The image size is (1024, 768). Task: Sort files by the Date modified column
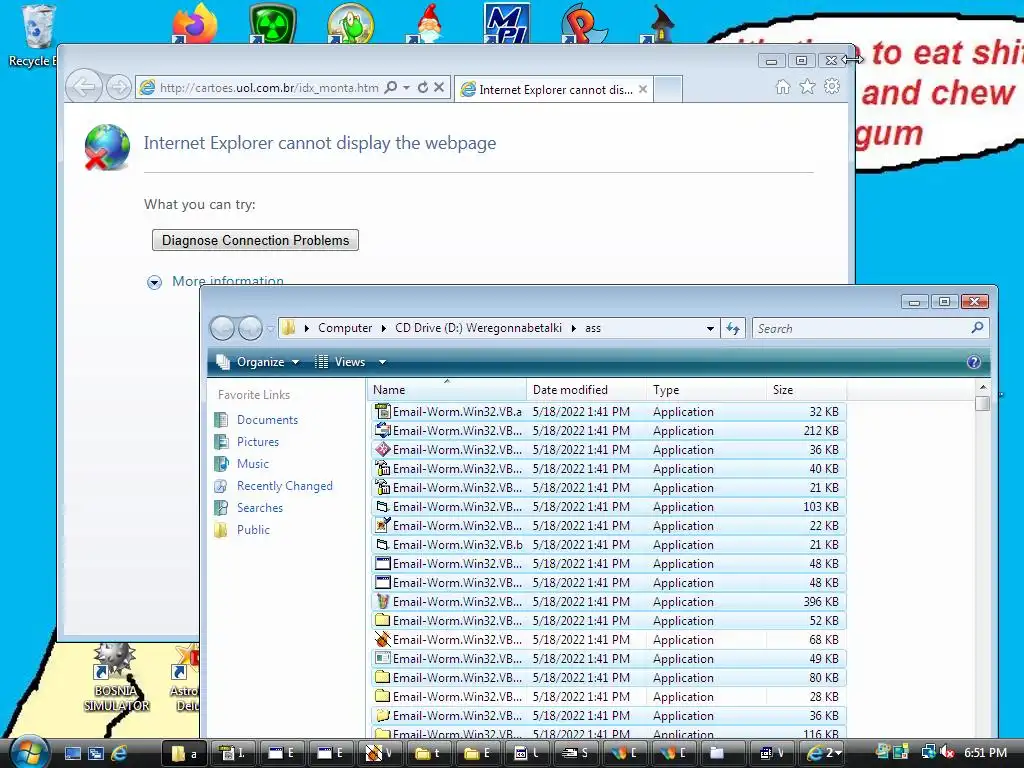(x=586, y=390)
